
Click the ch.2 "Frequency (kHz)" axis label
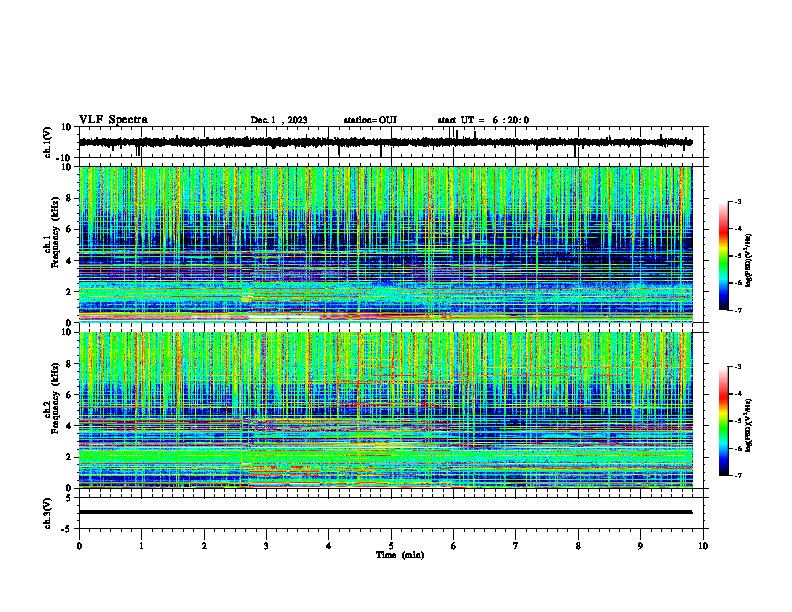click(x=56, y=398)
